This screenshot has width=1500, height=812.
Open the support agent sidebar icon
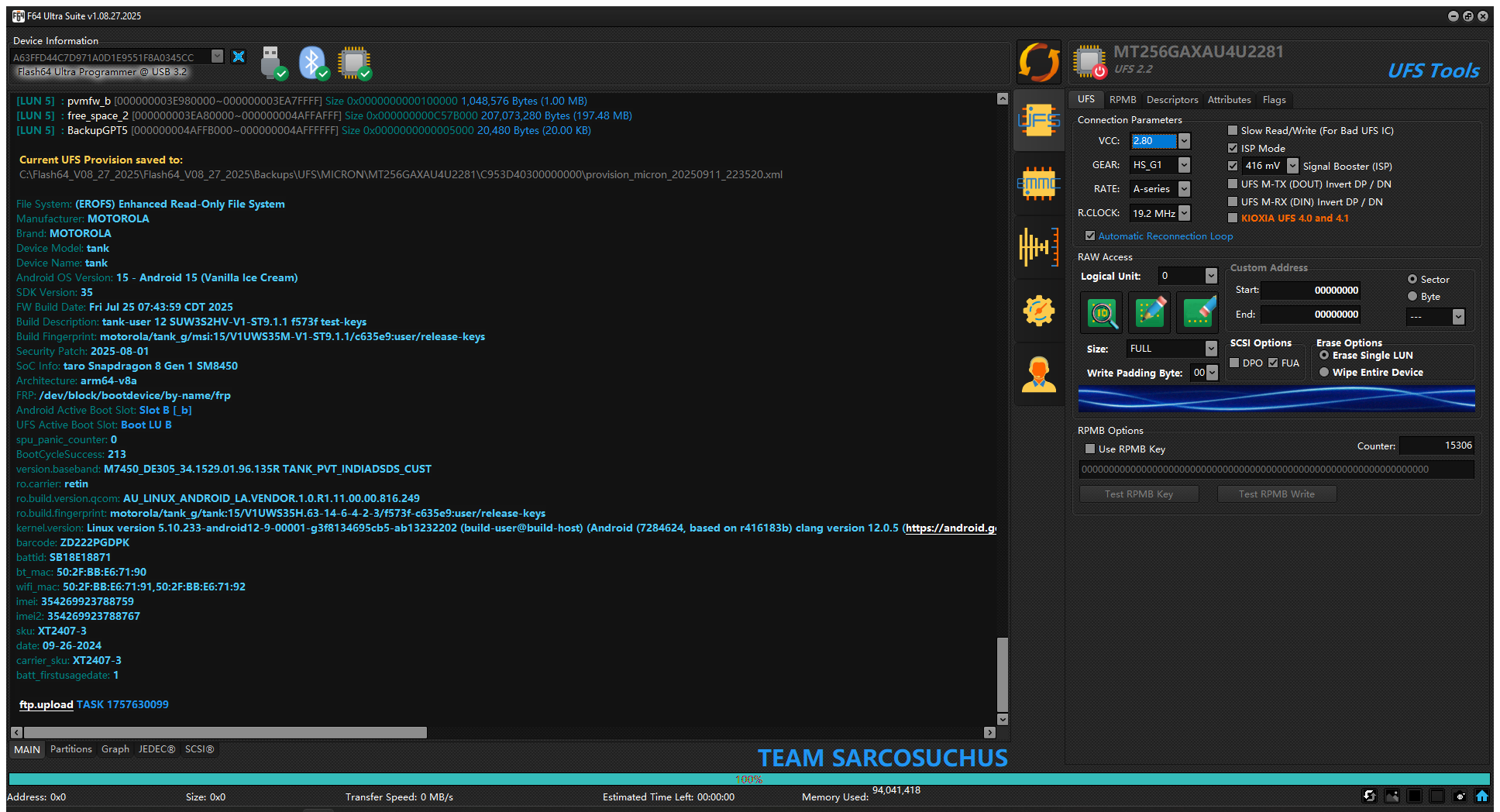pos(1038,375)
